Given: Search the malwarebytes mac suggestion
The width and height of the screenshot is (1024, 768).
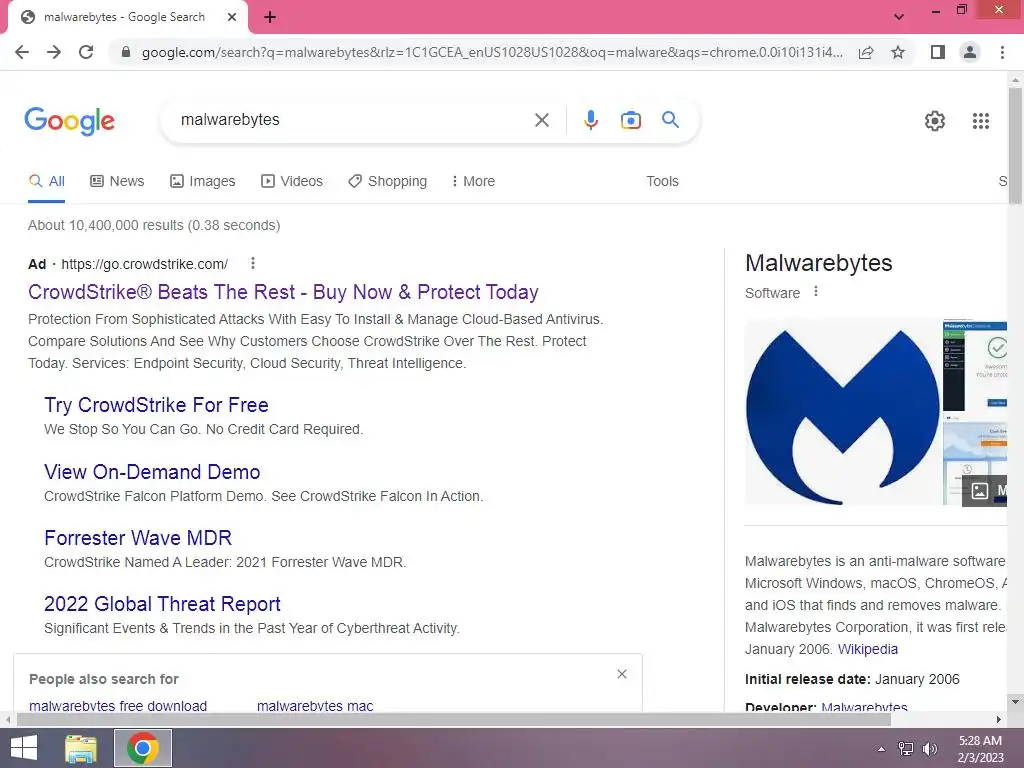Looking at the screenshot, I should [x=315, y=706].
